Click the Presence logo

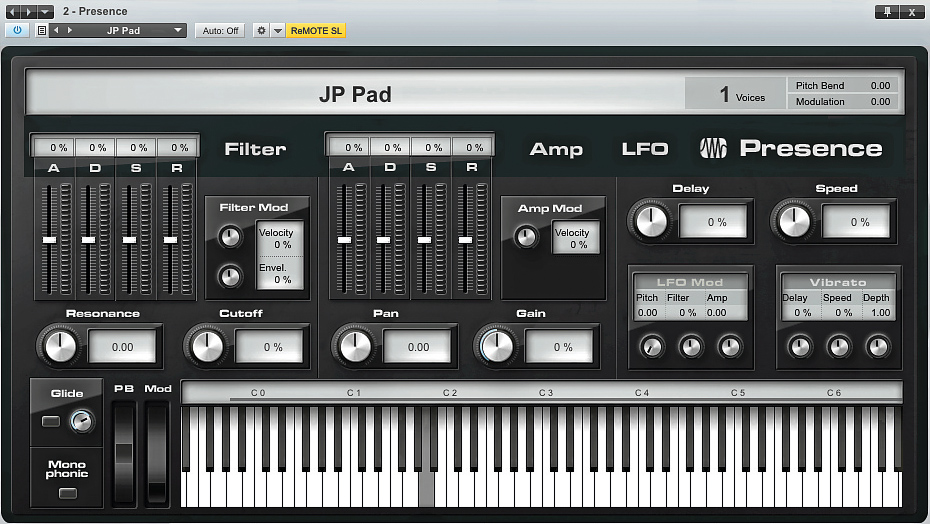coord(791,148)
